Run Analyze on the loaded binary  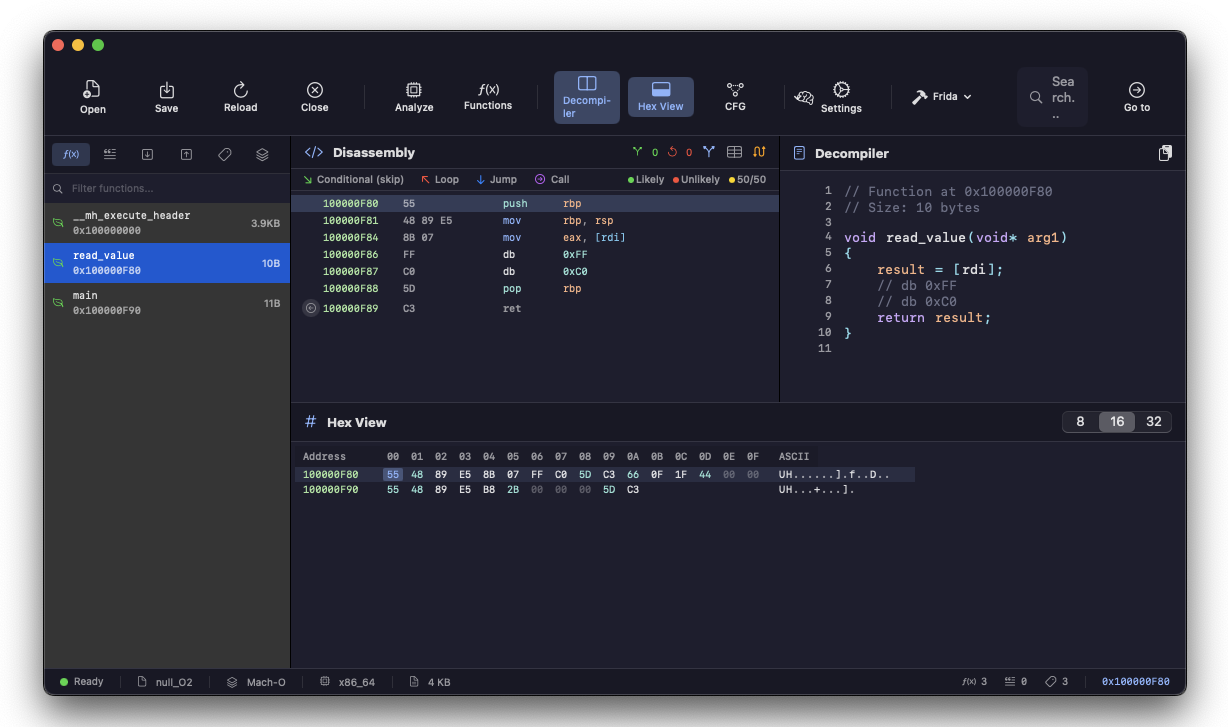(x=413, y=96)
